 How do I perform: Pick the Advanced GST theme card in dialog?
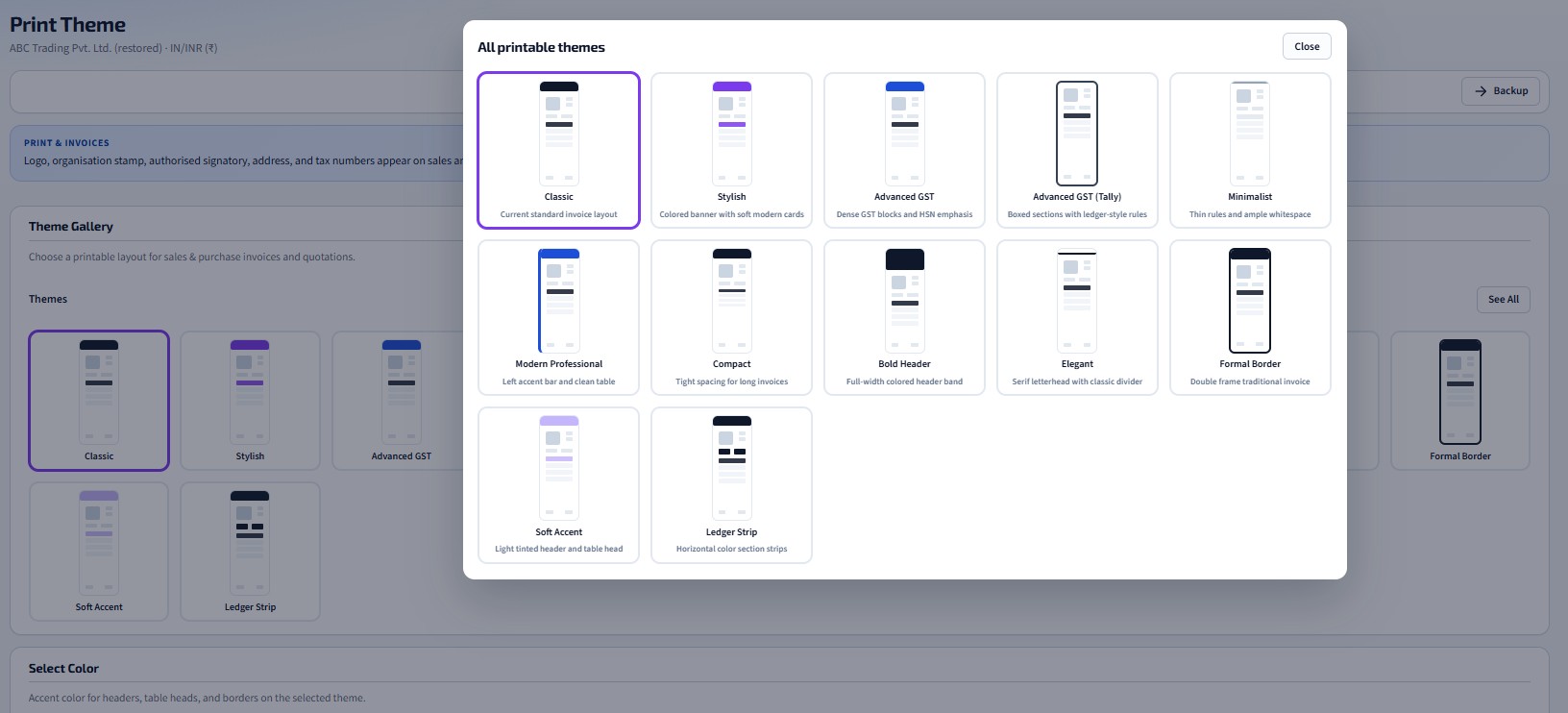pos(904,151)
